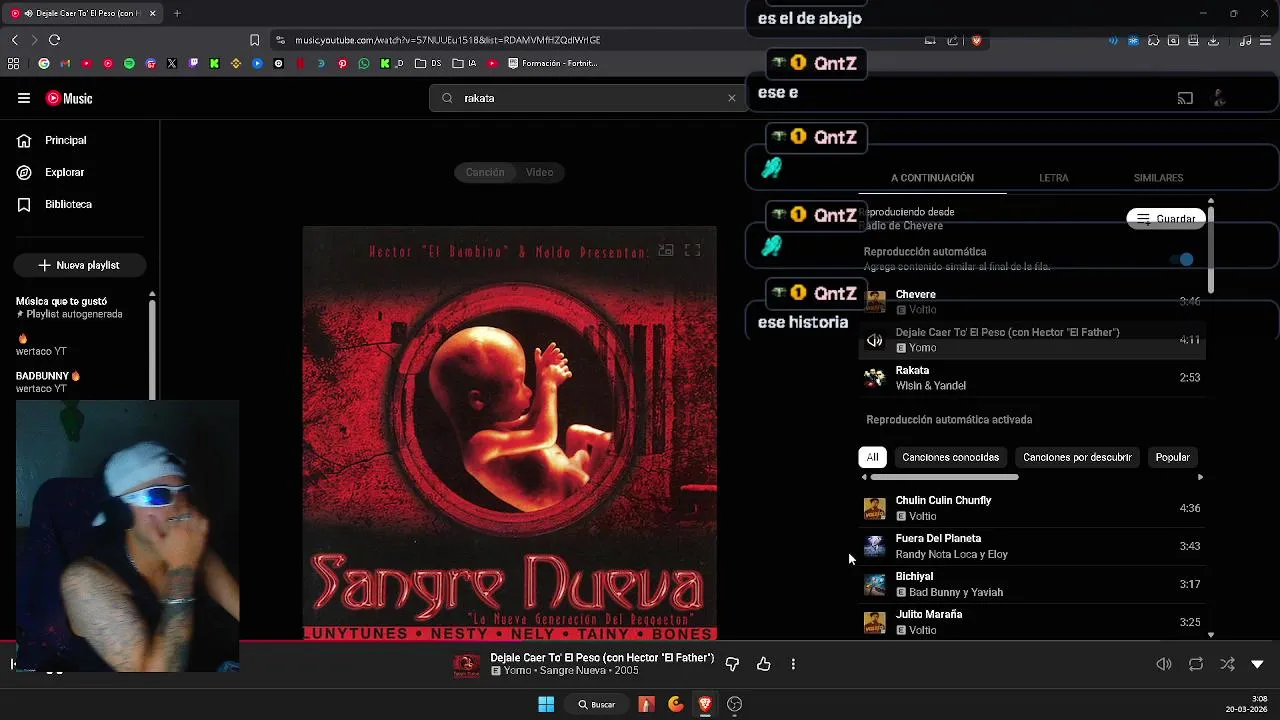Collapse the player page with down arrow
Image resolution: width=1280 pixels, height=720 pixels.
[x=1258, y=664]
